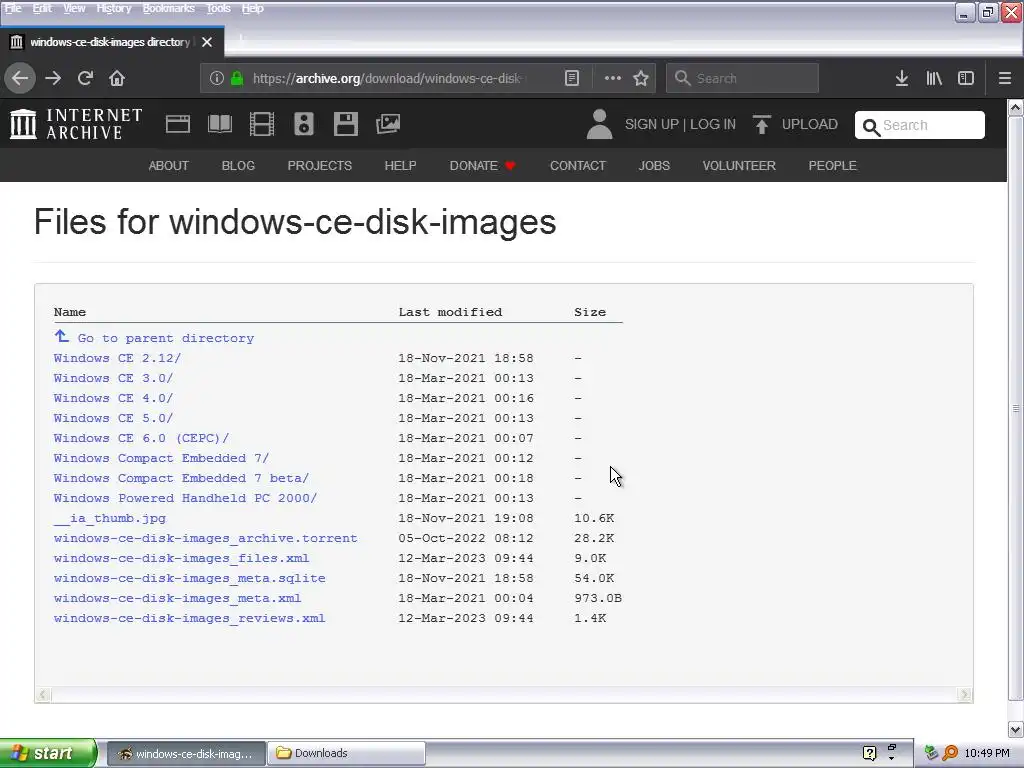Open Windows Powered Handheld PC 2000/ folder
1024x768 pixels.
(185, 498)
